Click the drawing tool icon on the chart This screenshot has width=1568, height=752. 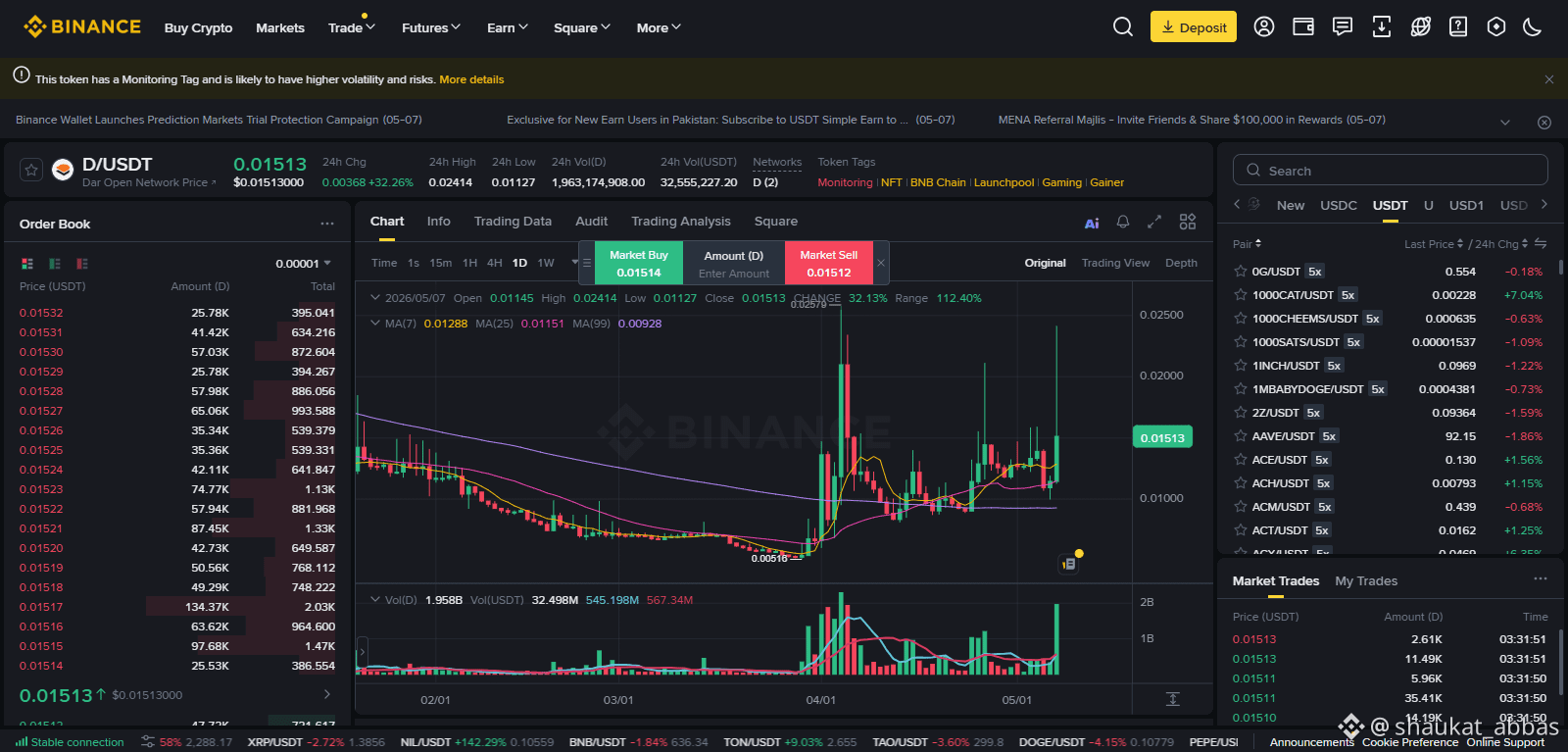pos(1069,564)
